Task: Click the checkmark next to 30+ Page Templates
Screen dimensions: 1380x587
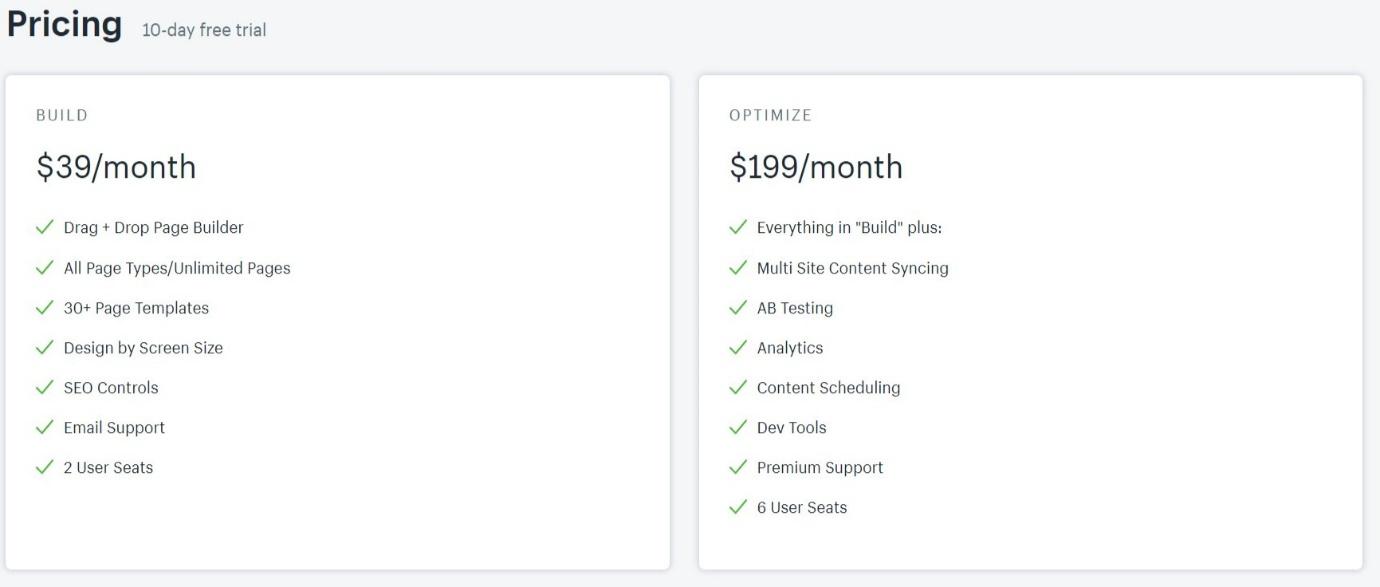Action: (44, 307)
